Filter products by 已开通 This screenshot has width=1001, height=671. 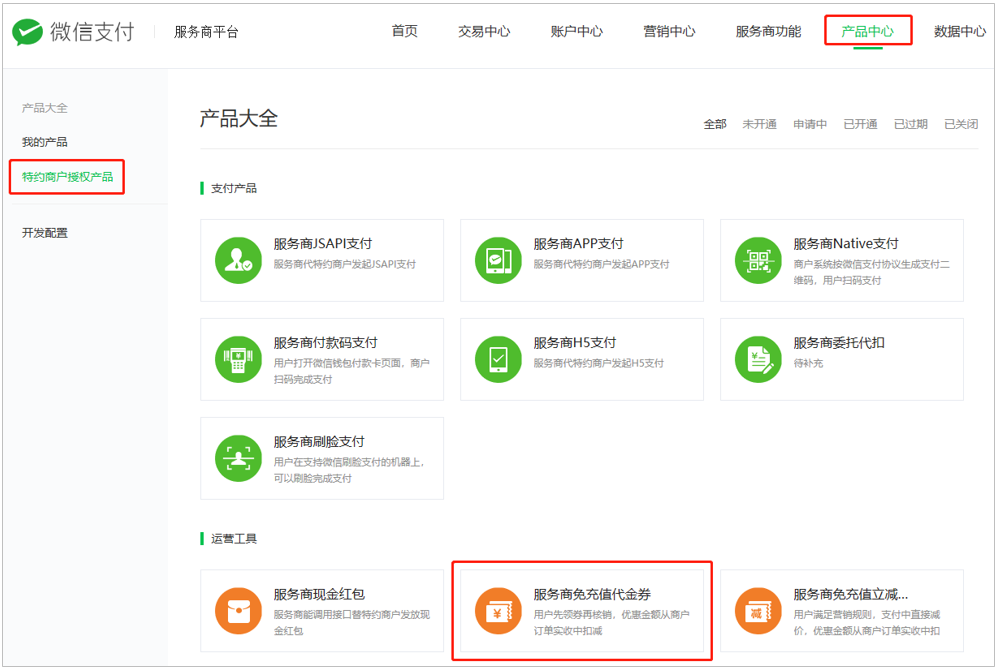pos(861,124)
